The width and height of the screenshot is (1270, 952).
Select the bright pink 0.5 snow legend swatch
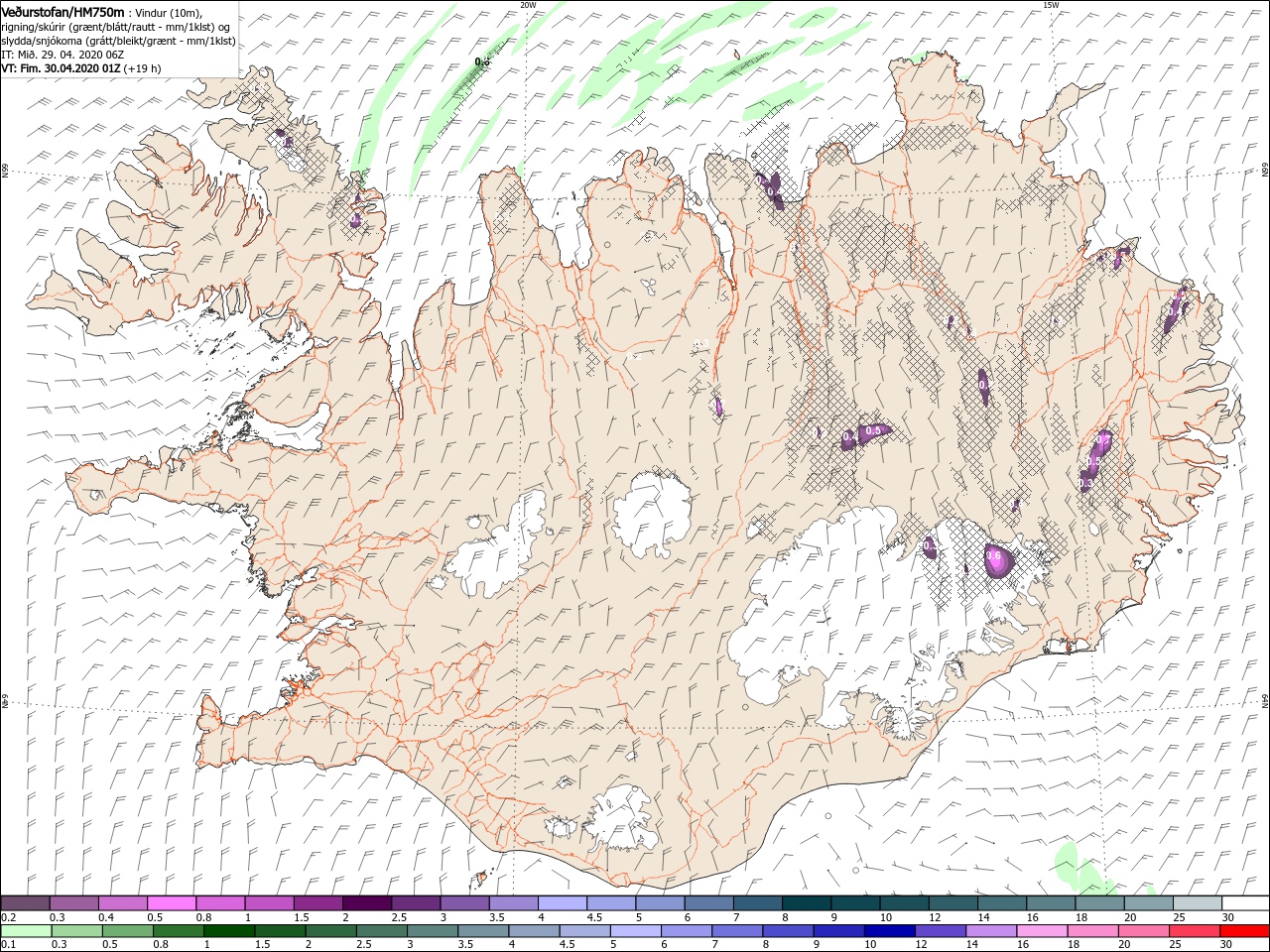pos(171,902)
